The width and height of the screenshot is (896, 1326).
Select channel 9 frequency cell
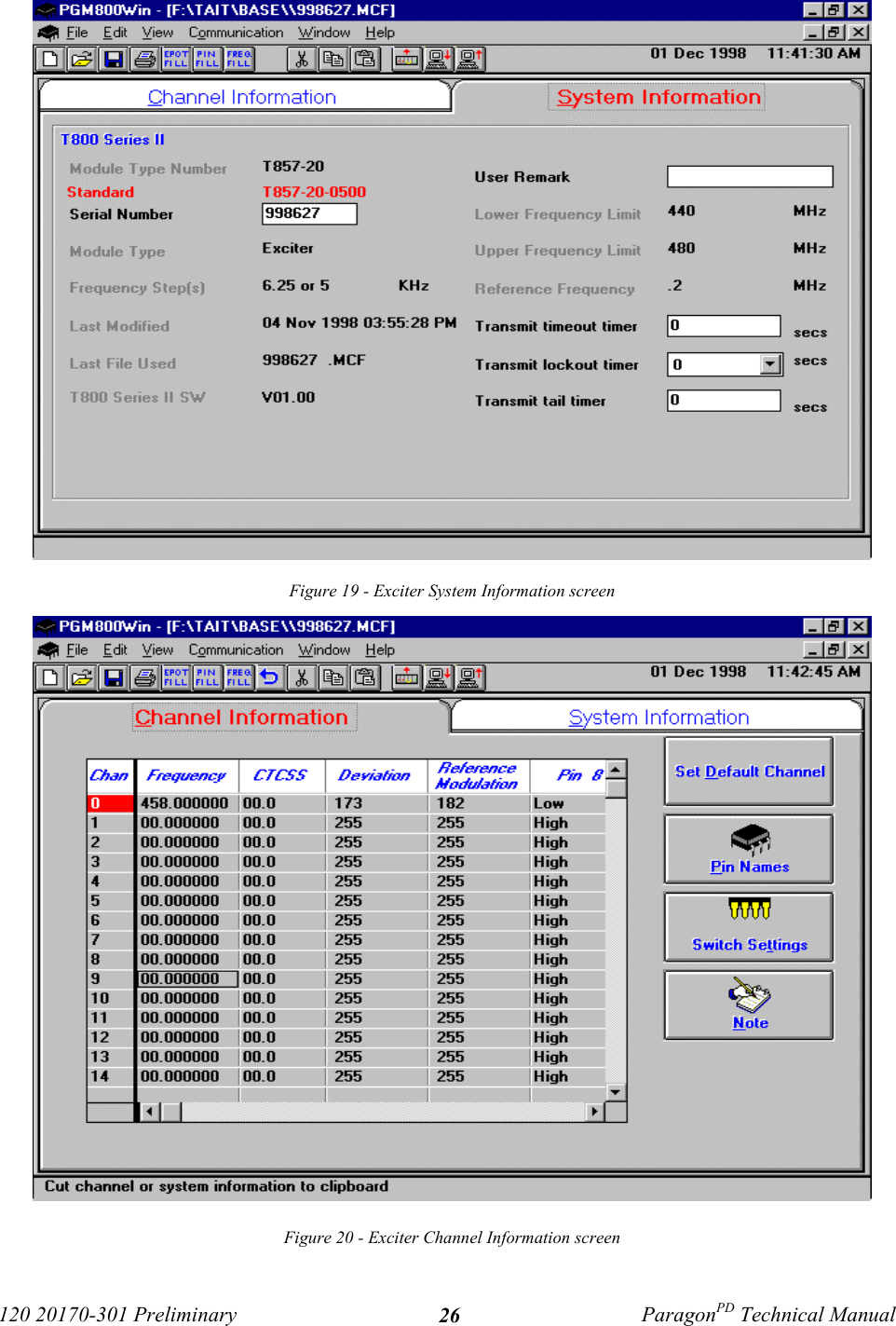click(x=187, y=978)
